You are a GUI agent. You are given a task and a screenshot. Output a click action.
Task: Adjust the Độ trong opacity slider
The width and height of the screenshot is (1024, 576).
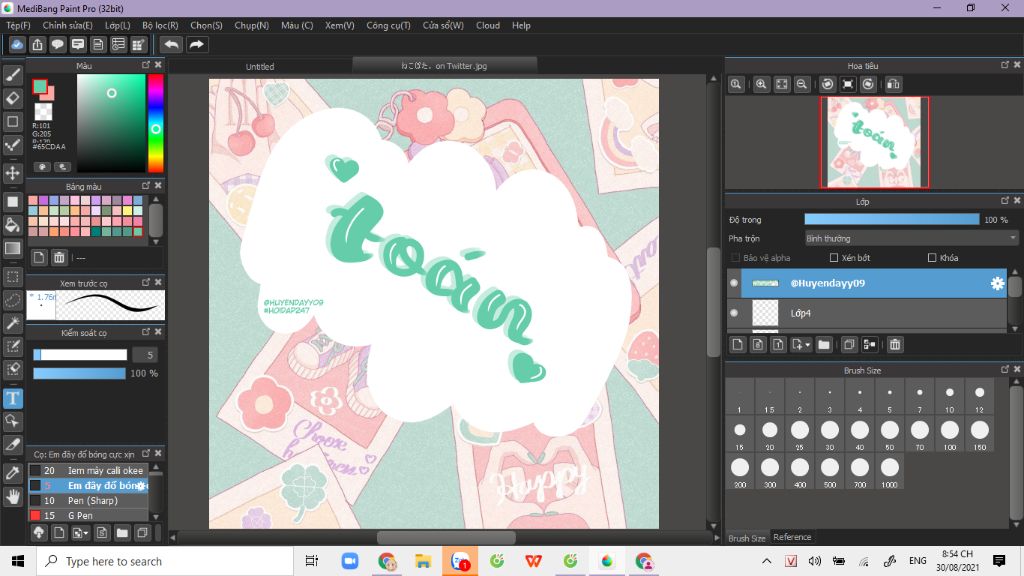tap(891, 219)
